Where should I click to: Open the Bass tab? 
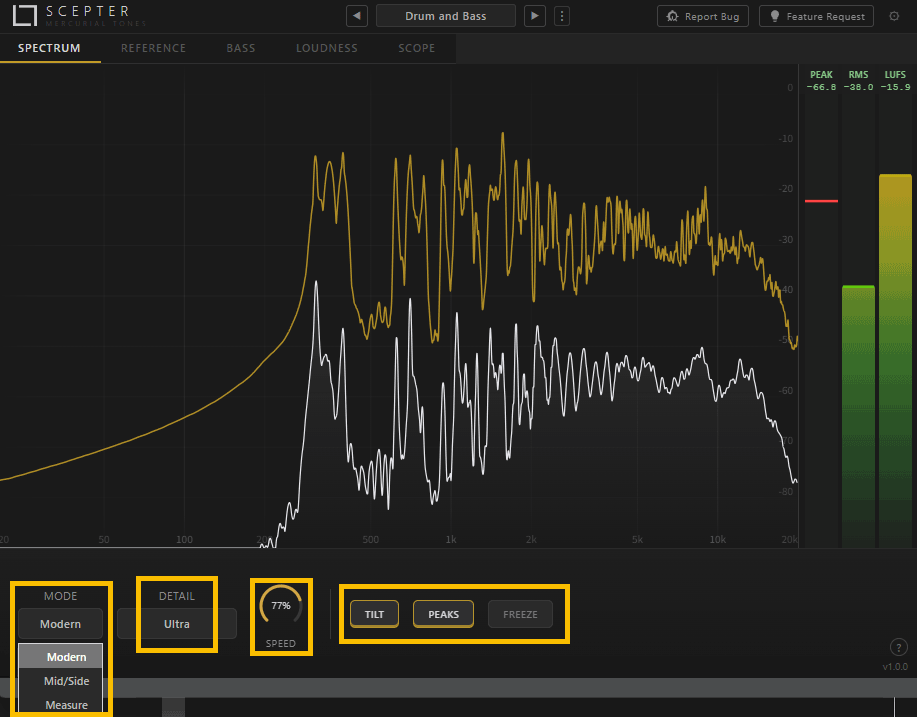point(240,48)
